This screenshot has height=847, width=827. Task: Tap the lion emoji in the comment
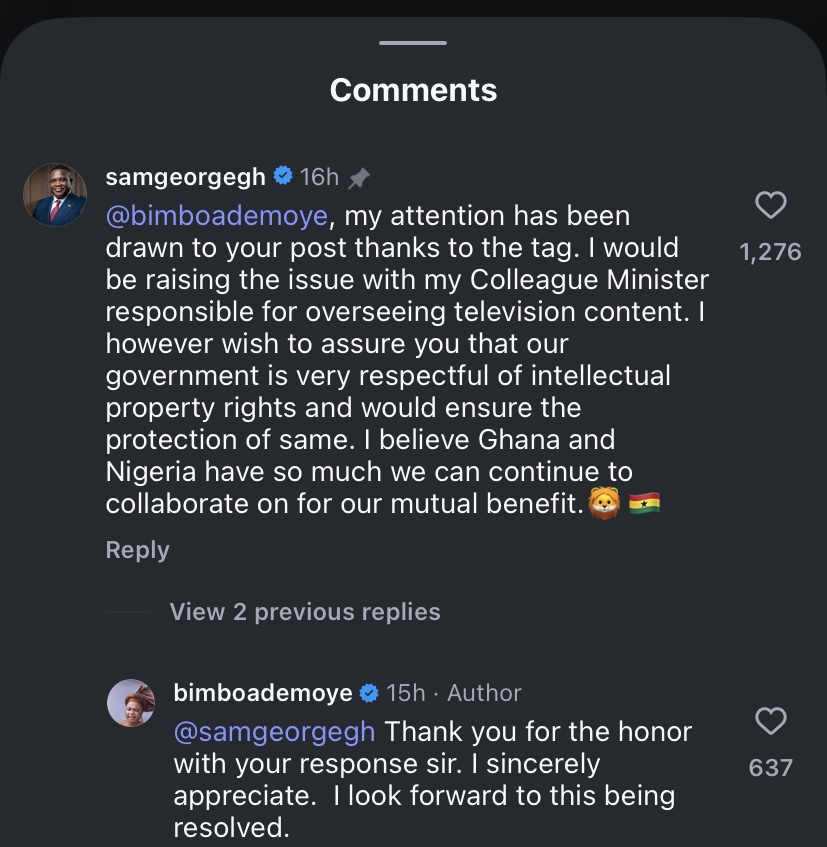[603, 504]
